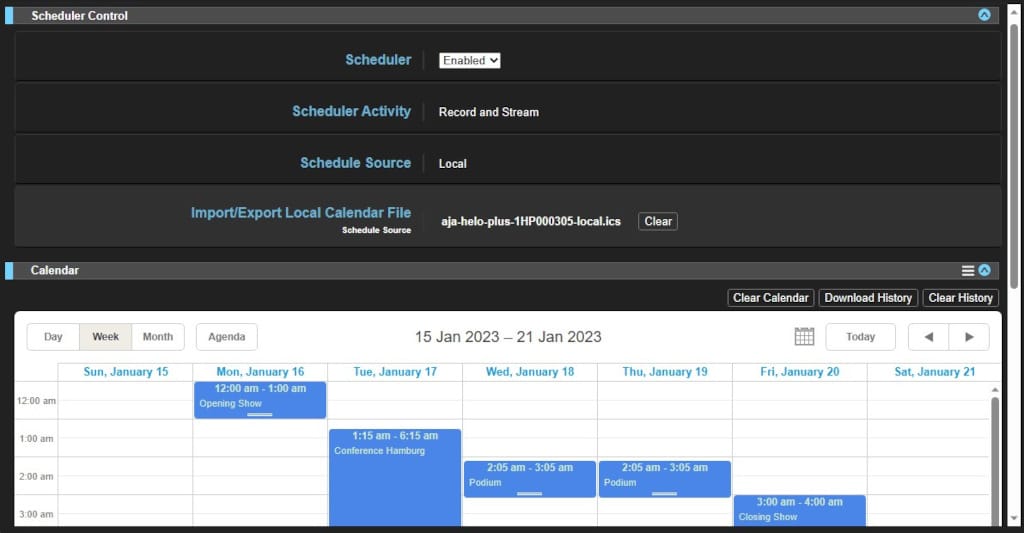
Task: Clear the imported local calendar file
Action: click(x=658, y=221)
